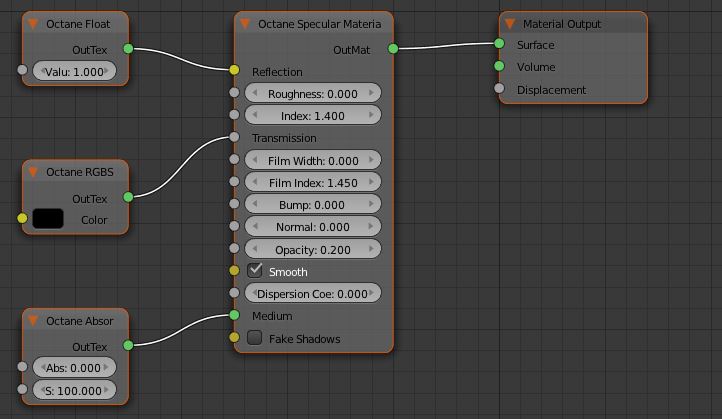
Task: Click the Medium input socket
Action: pos(234,315)
